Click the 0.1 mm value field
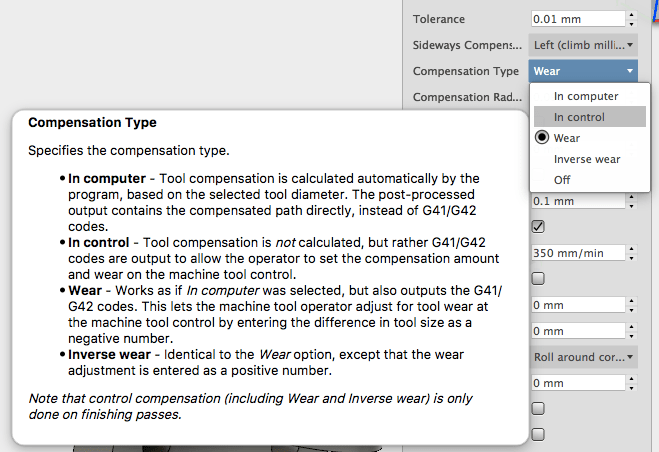 click(x=576, y=200)
